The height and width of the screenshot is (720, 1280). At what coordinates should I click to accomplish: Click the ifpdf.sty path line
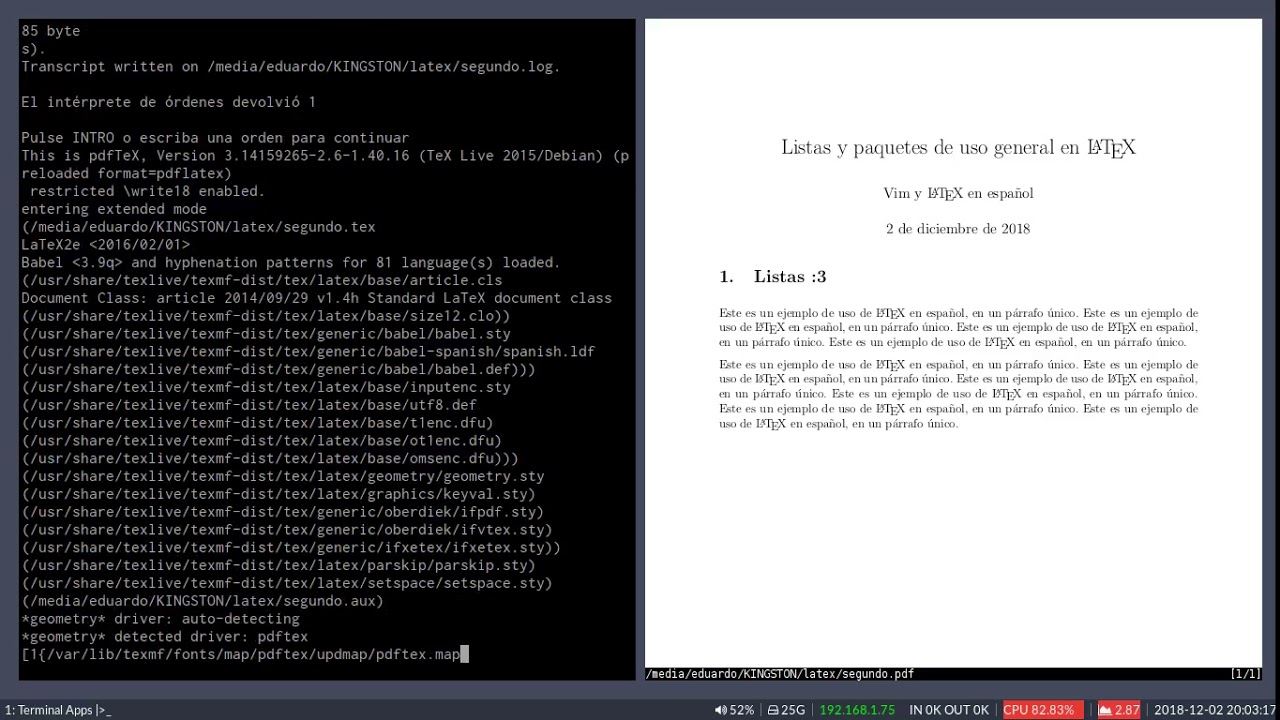click(283, 512)
